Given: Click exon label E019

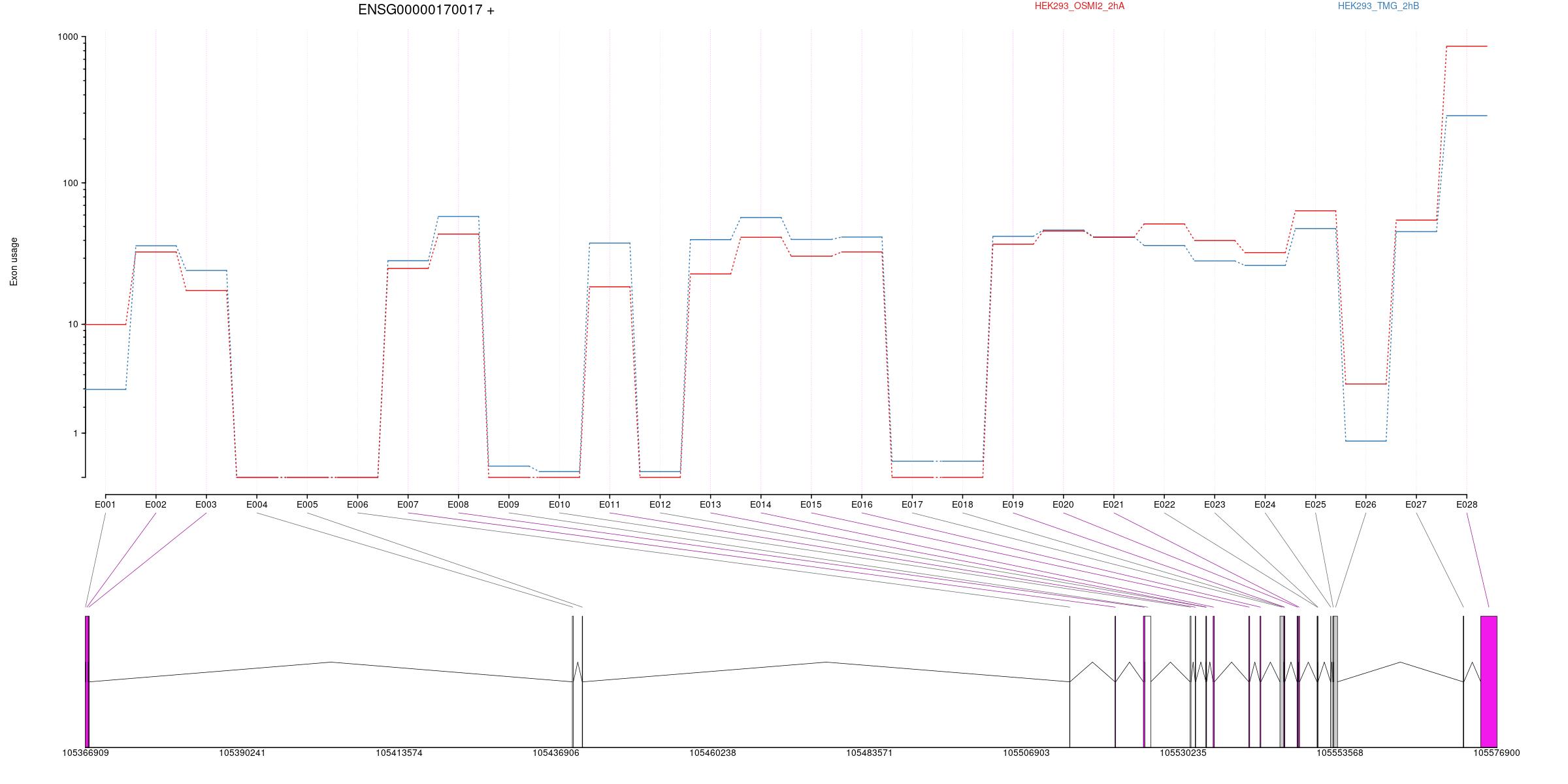Looking at the screenshot, I should 1013,504.
